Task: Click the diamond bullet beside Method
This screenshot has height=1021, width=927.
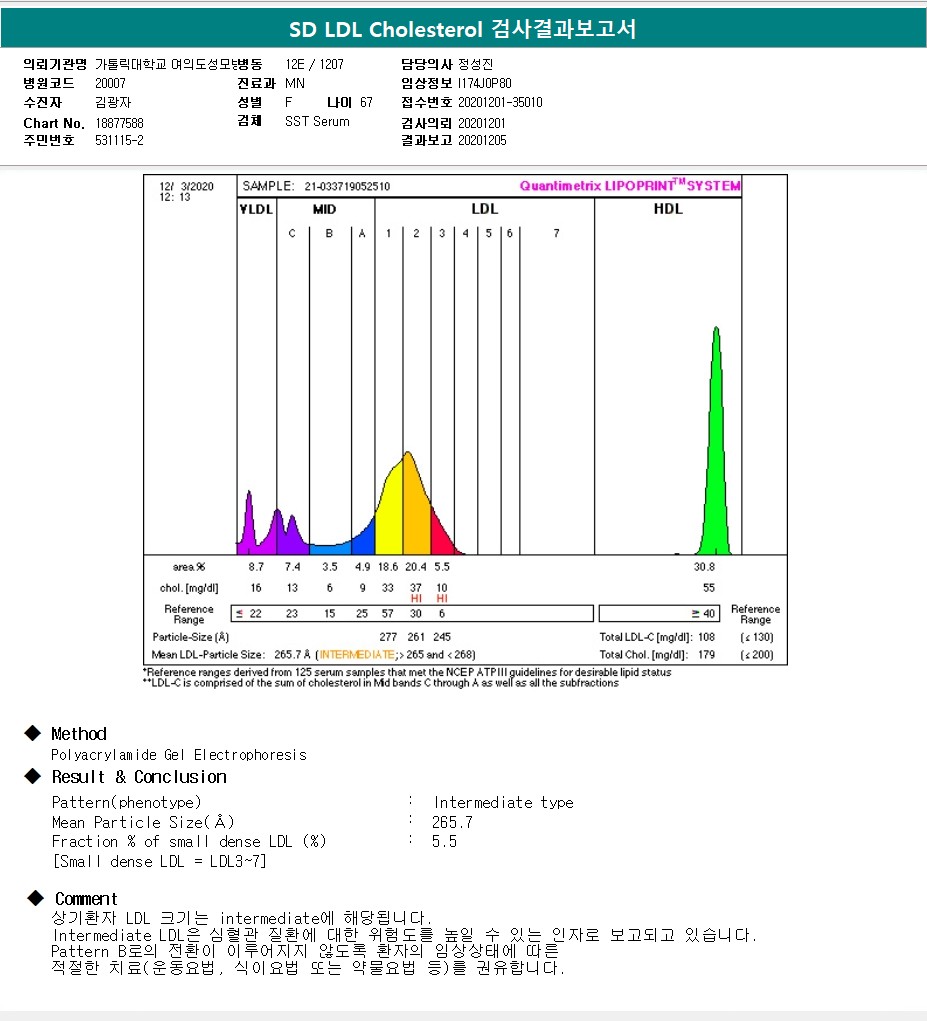Action: [32, 734]
